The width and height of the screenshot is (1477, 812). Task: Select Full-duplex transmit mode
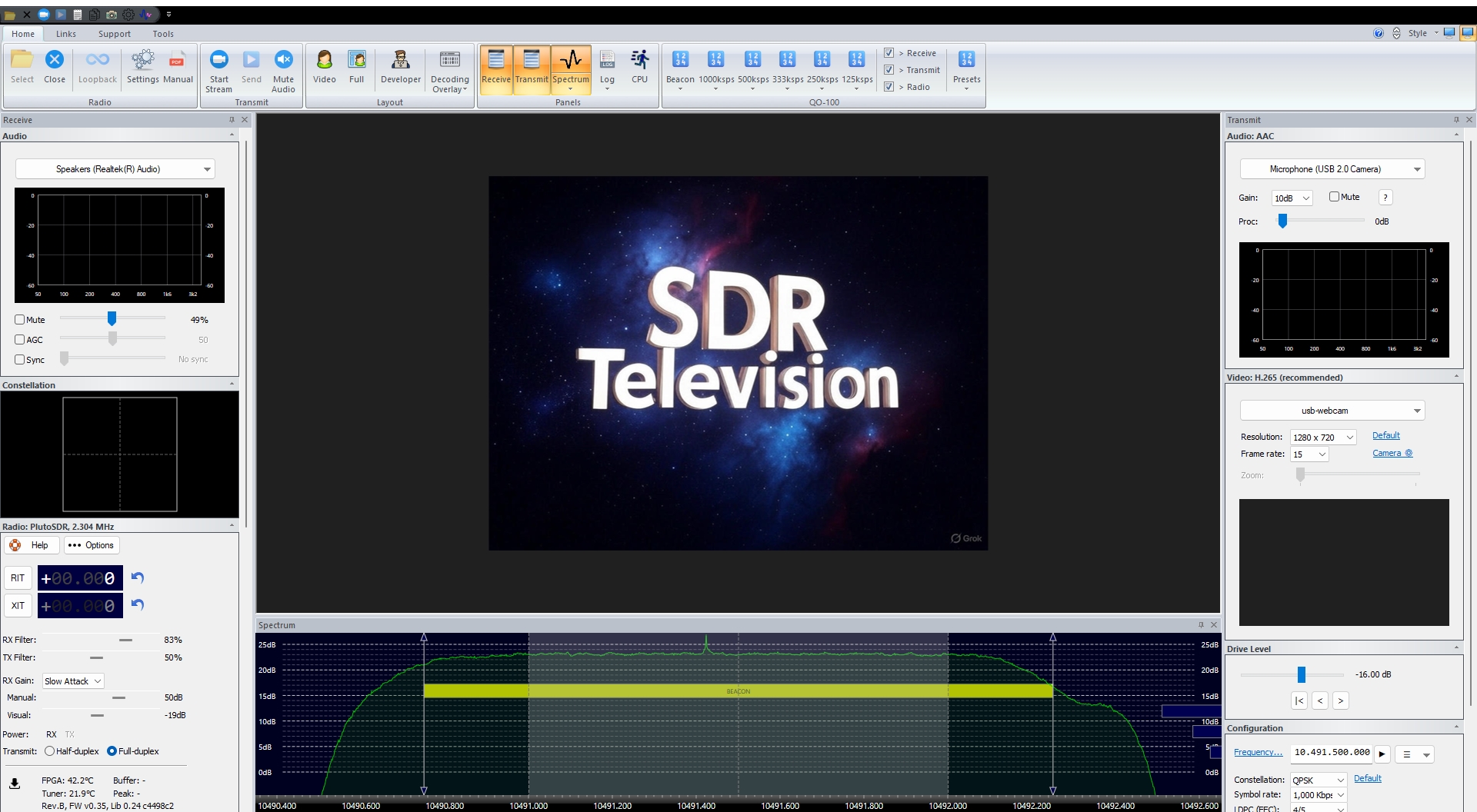click(112, 751)
